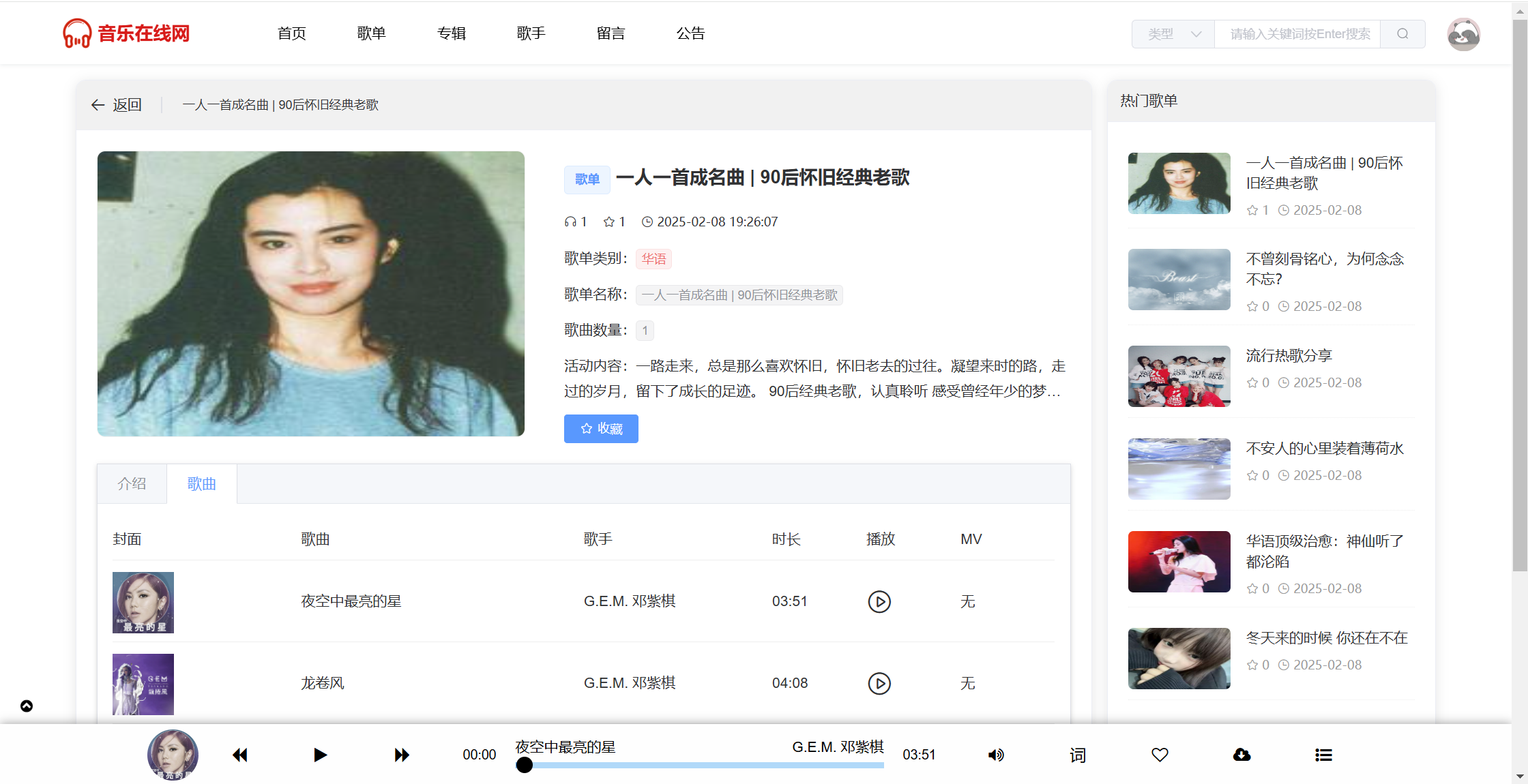Open 流行热歌分享 playlist thumbnail
1528x784 pixels.
pos(1179,376)
